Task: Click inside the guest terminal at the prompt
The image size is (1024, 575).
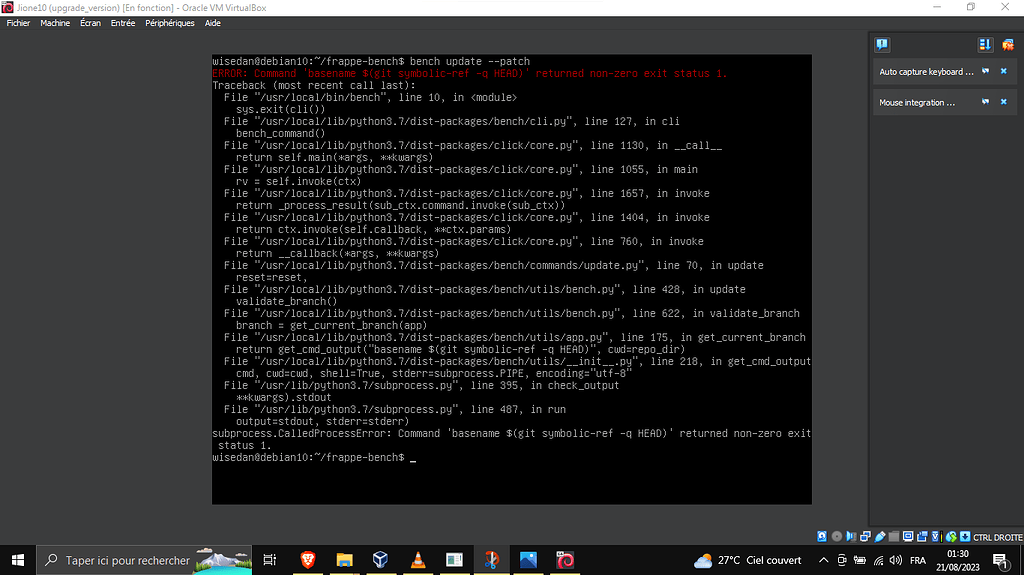Action: (413, 458)
